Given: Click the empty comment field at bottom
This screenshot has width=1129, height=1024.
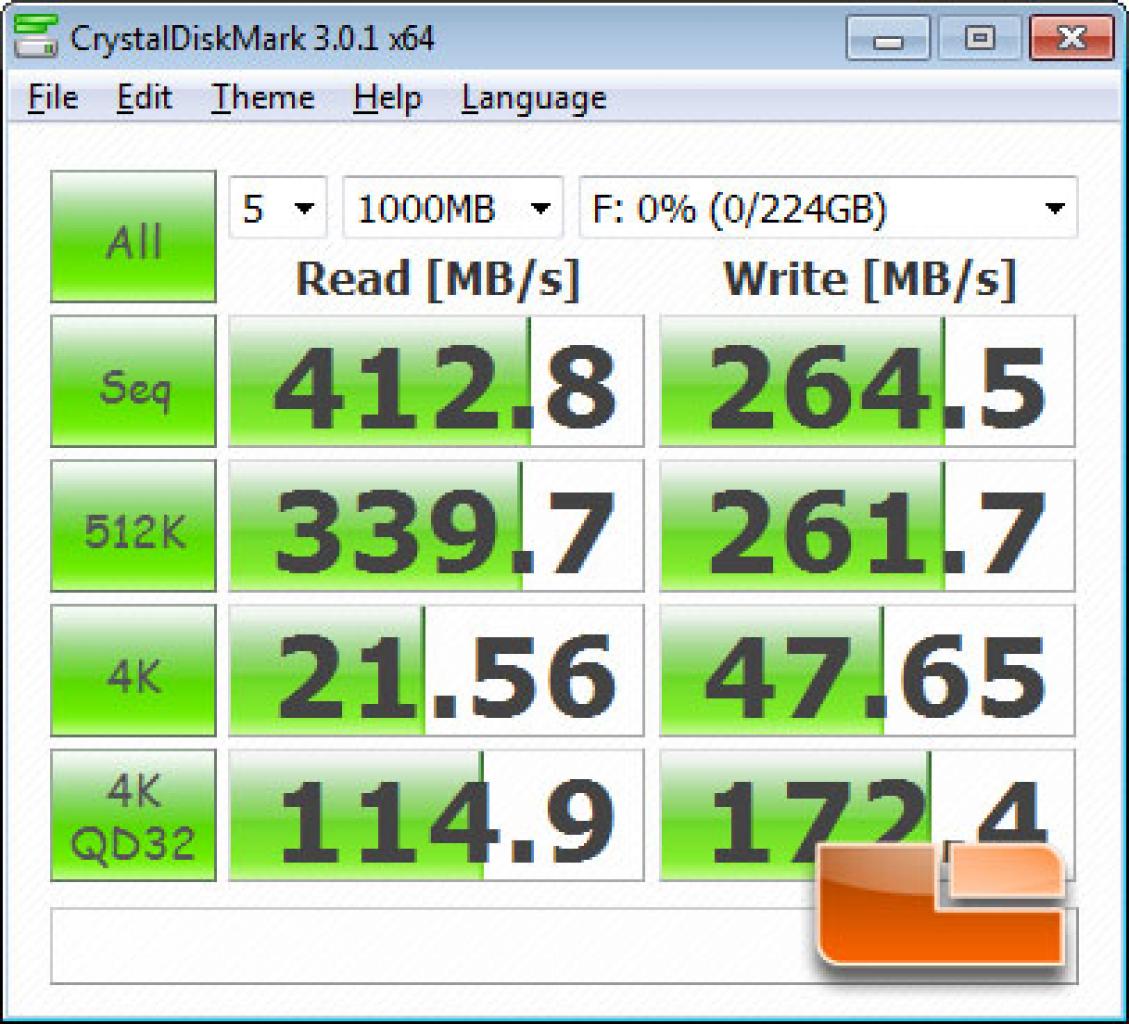Looking at the screenshot, I should tap(432, 946).
